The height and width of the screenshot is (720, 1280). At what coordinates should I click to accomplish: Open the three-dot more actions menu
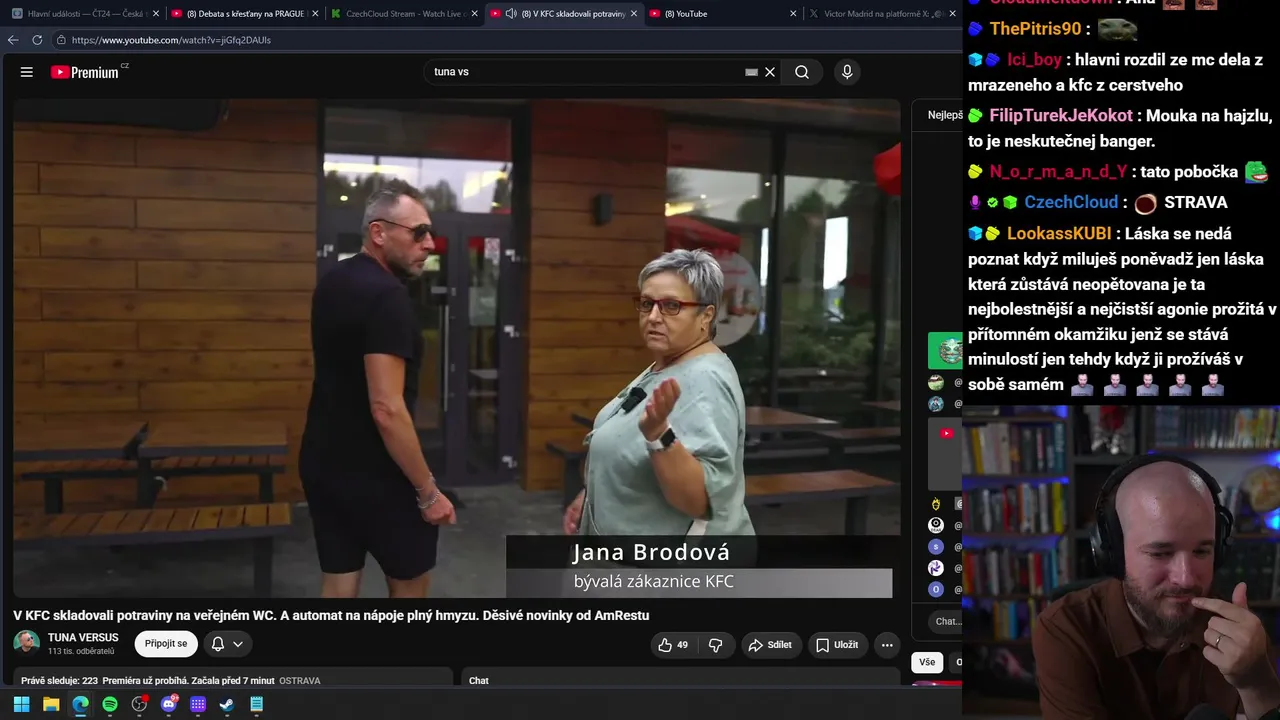[x=887, y=645]
